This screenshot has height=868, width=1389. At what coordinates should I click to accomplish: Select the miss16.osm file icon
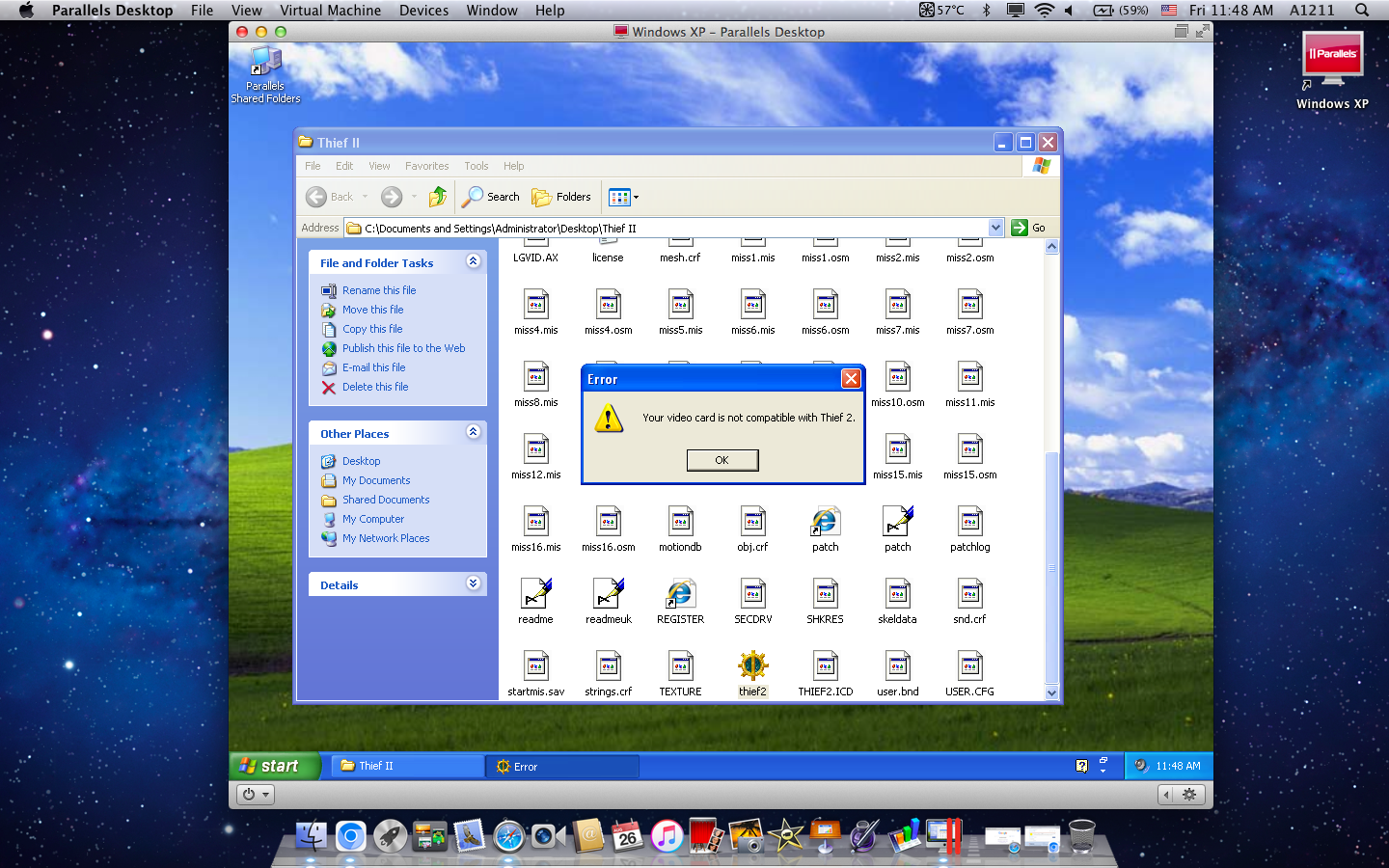pyautogui.click(x=609, y=521)
